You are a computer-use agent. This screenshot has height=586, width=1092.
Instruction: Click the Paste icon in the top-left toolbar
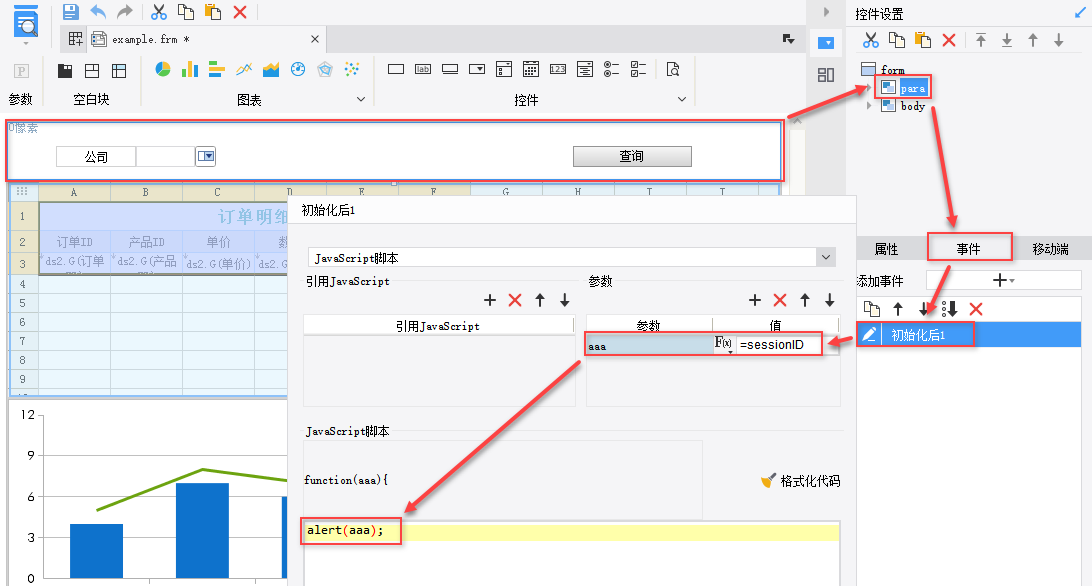point(213,12)
